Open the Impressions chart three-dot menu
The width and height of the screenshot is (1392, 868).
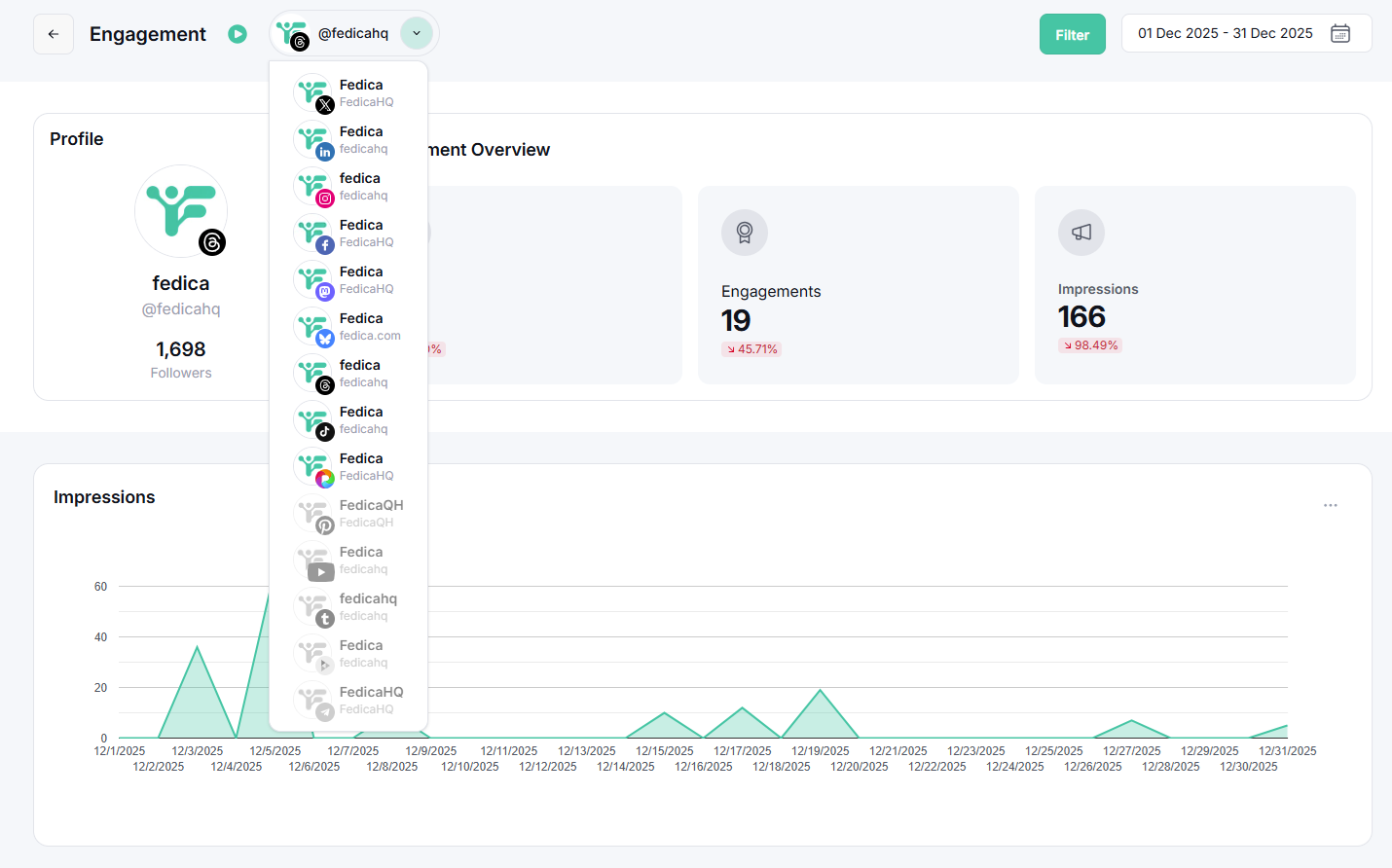(x=1331, y=505)
